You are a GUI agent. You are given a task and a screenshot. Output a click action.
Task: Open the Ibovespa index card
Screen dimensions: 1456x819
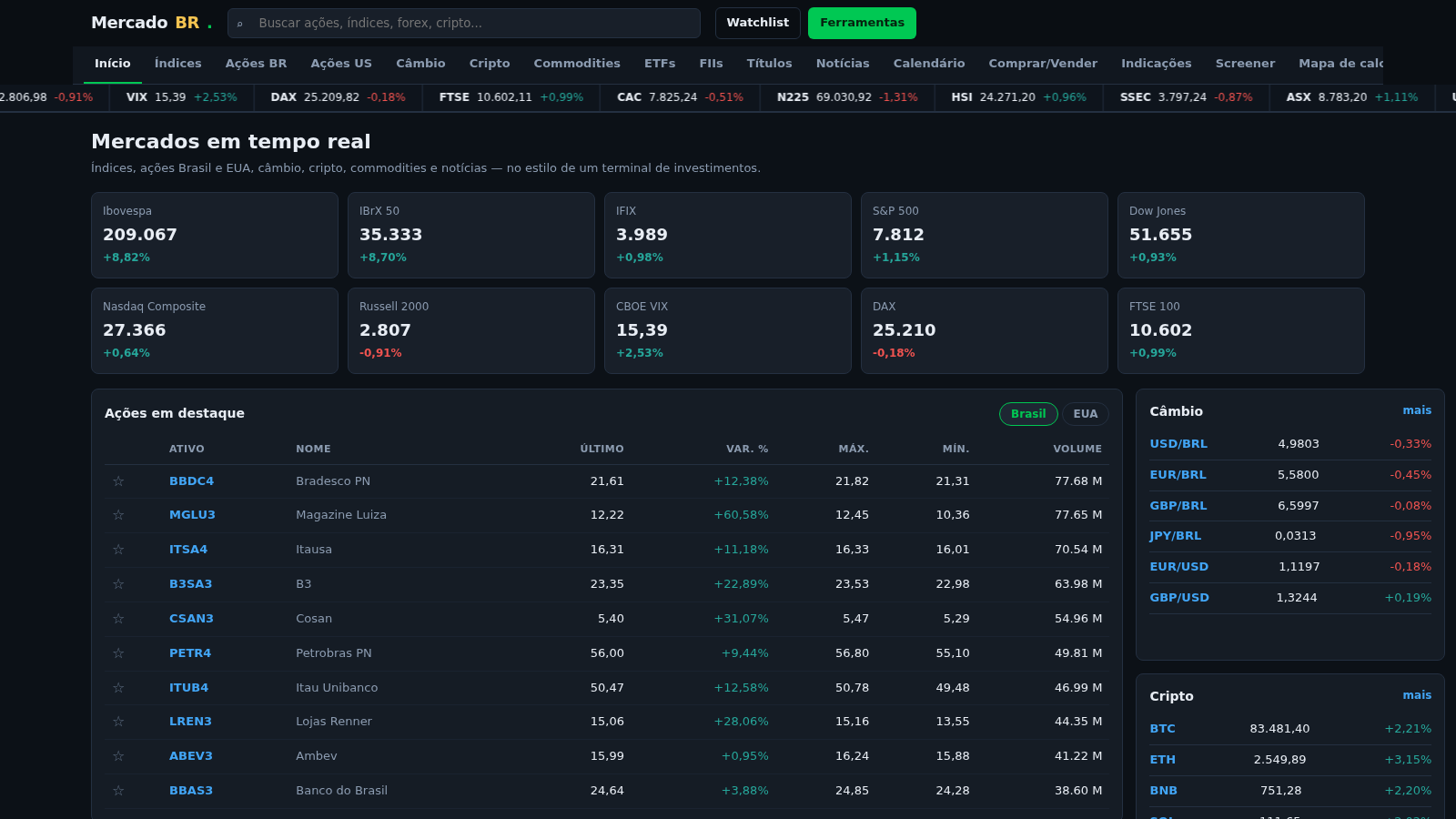click(215, 235)
